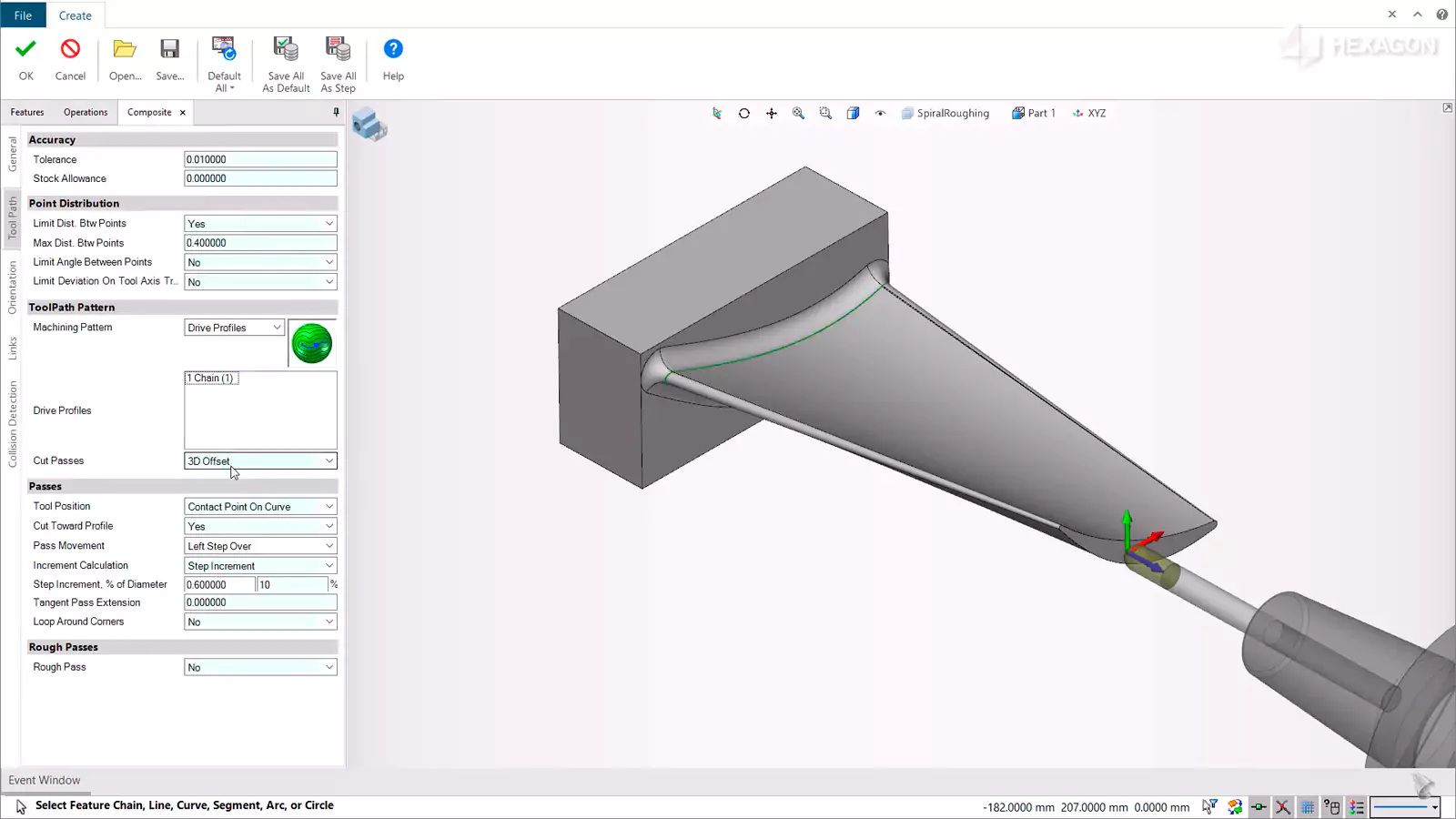
Task: Open the Machining Pattern dropdown
Action: [x=235, y=328]
